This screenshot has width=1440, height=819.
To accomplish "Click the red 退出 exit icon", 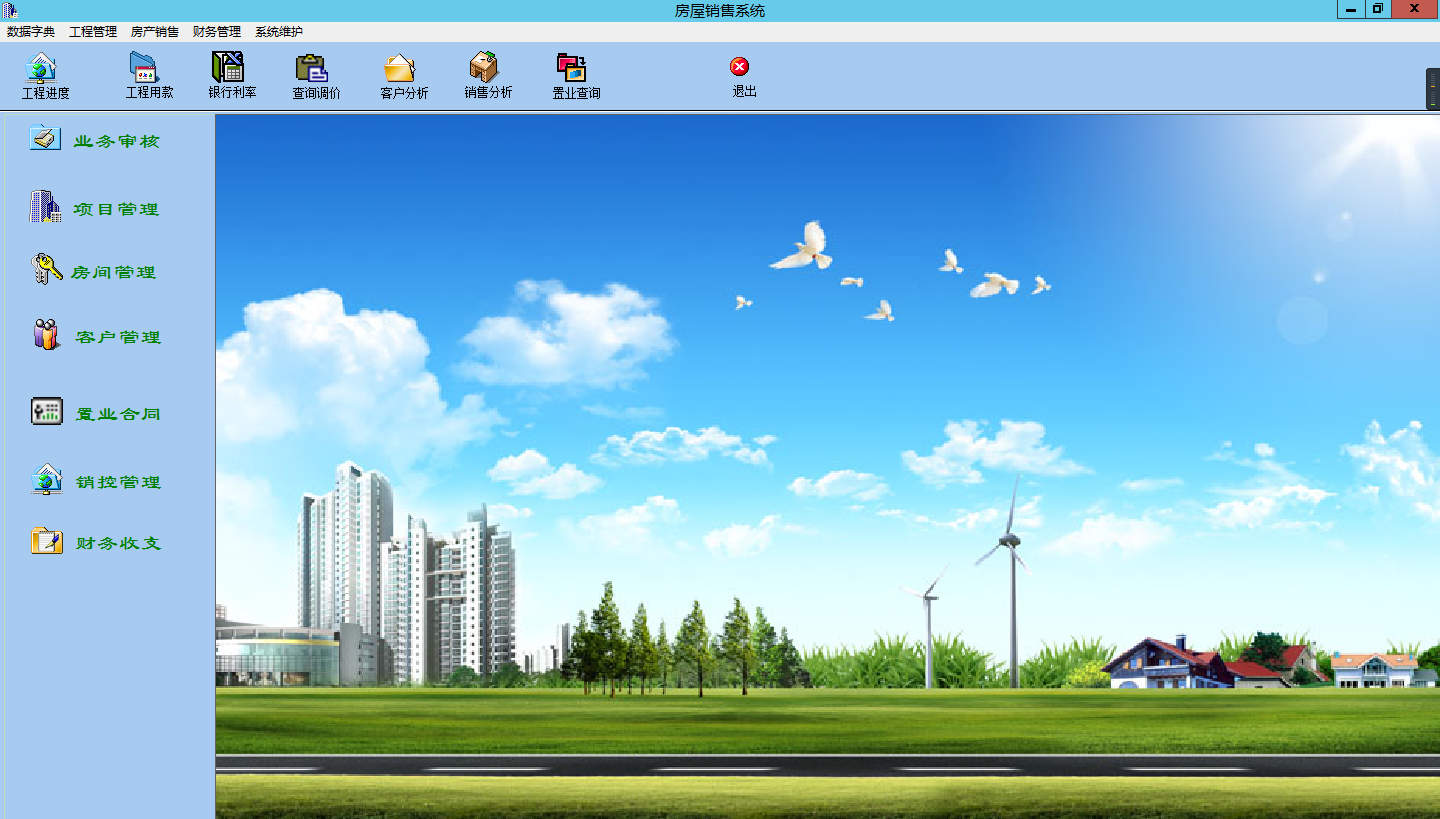I will click(740, 67).
